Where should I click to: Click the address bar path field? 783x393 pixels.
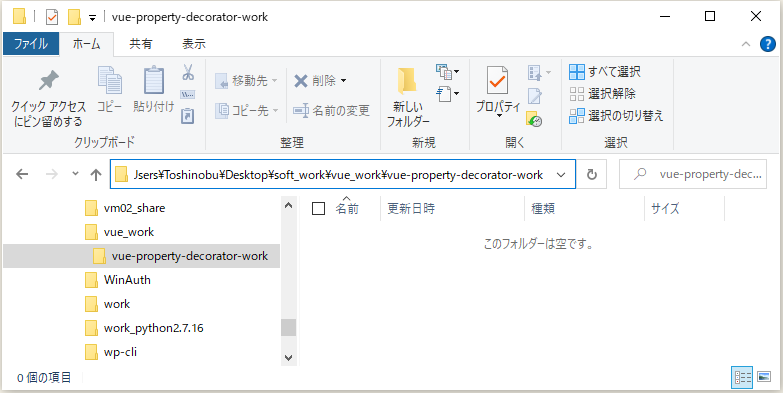343,174
